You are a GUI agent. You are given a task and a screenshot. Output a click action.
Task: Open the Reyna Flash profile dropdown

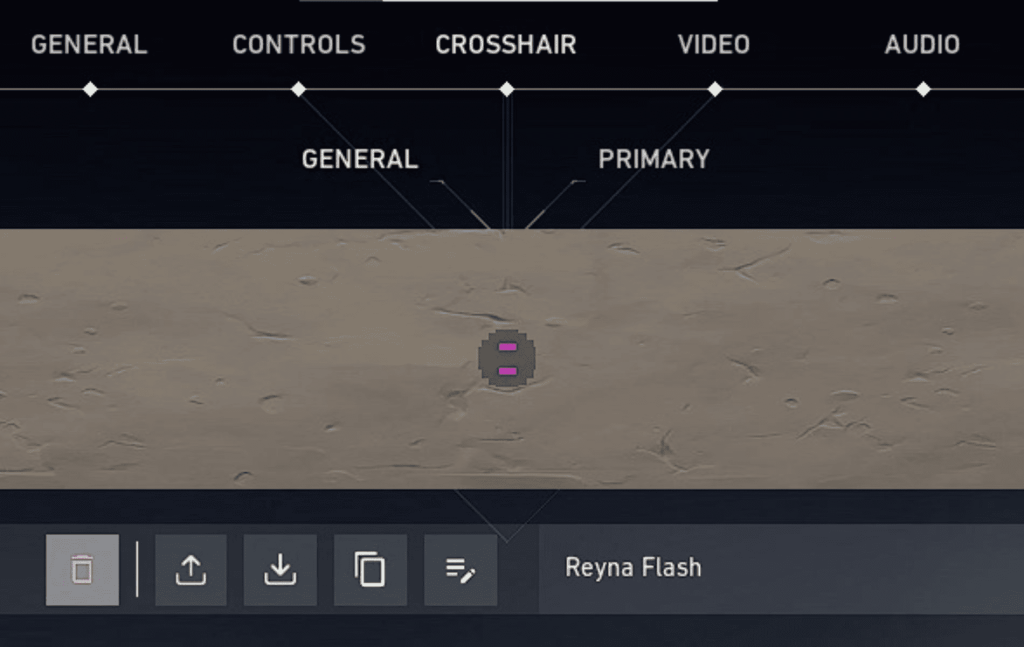click(x=781, y=569)
